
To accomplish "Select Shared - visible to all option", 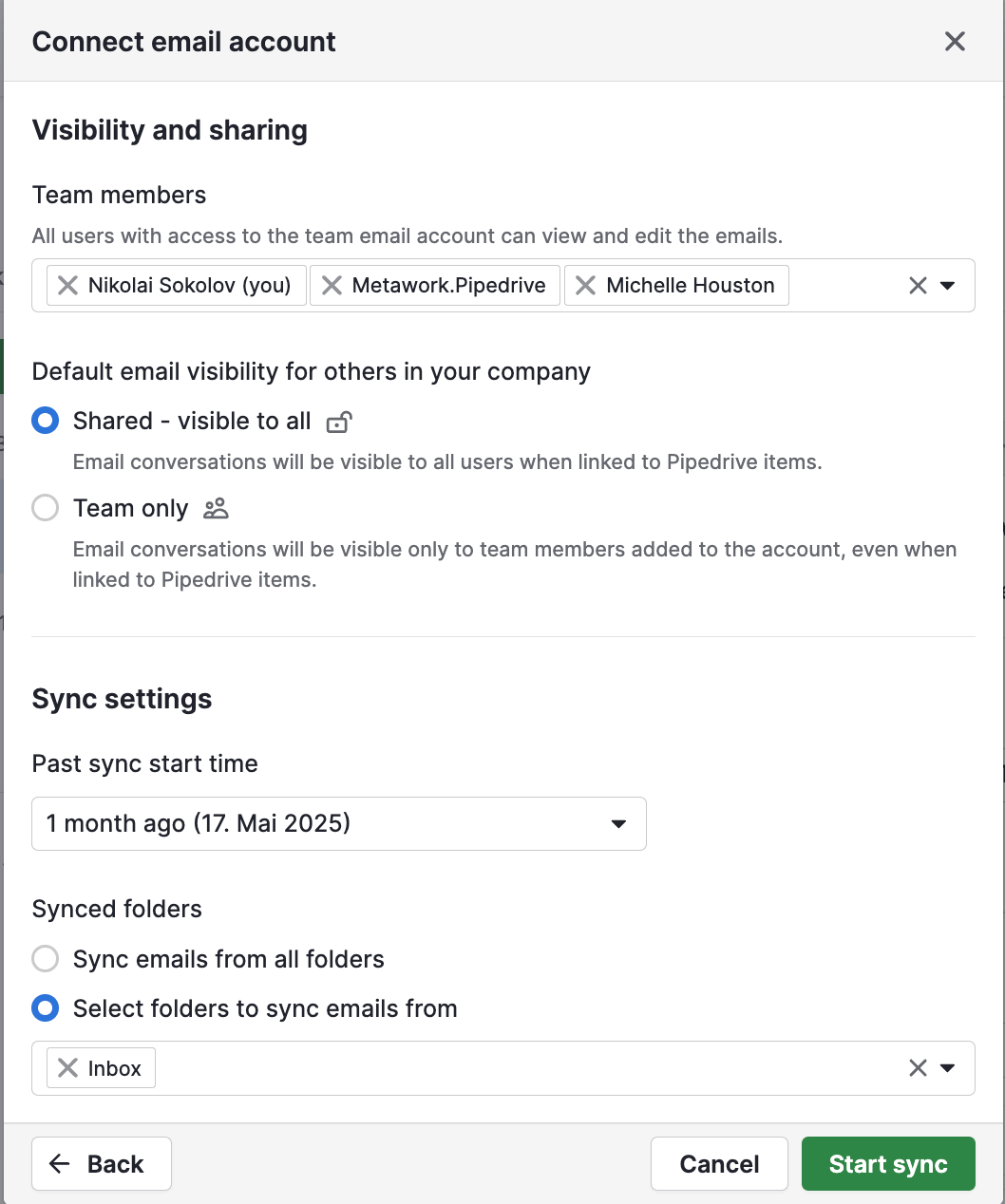I will coord(46,421).
